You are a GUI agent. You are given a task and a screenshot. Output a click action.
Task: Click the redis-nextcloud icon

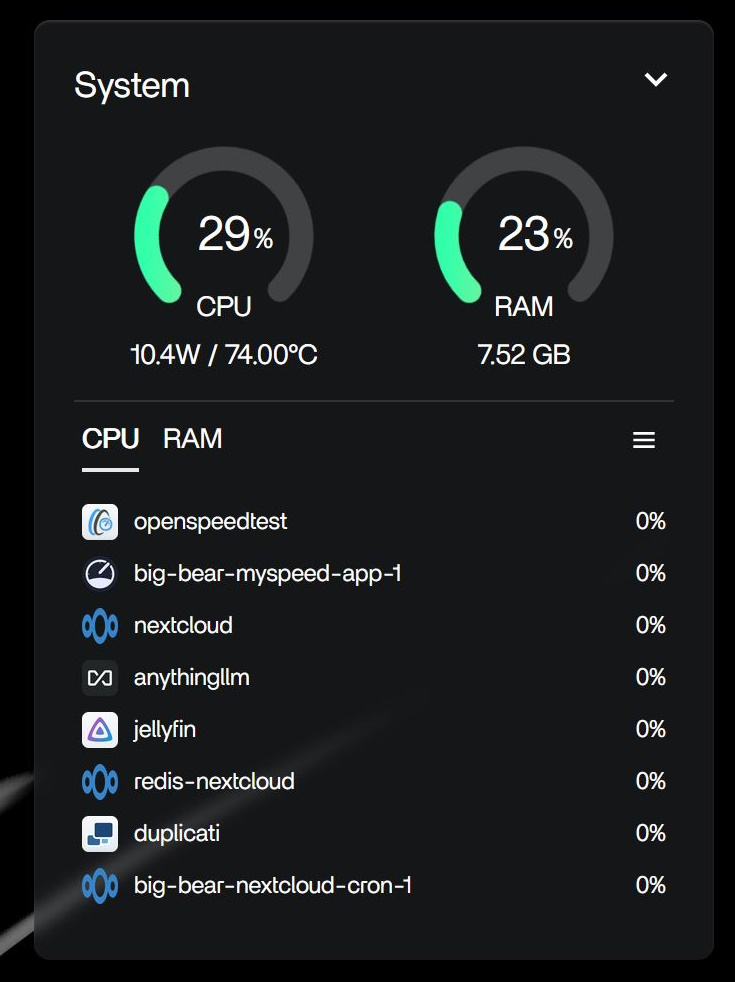(x=100, y=782)
